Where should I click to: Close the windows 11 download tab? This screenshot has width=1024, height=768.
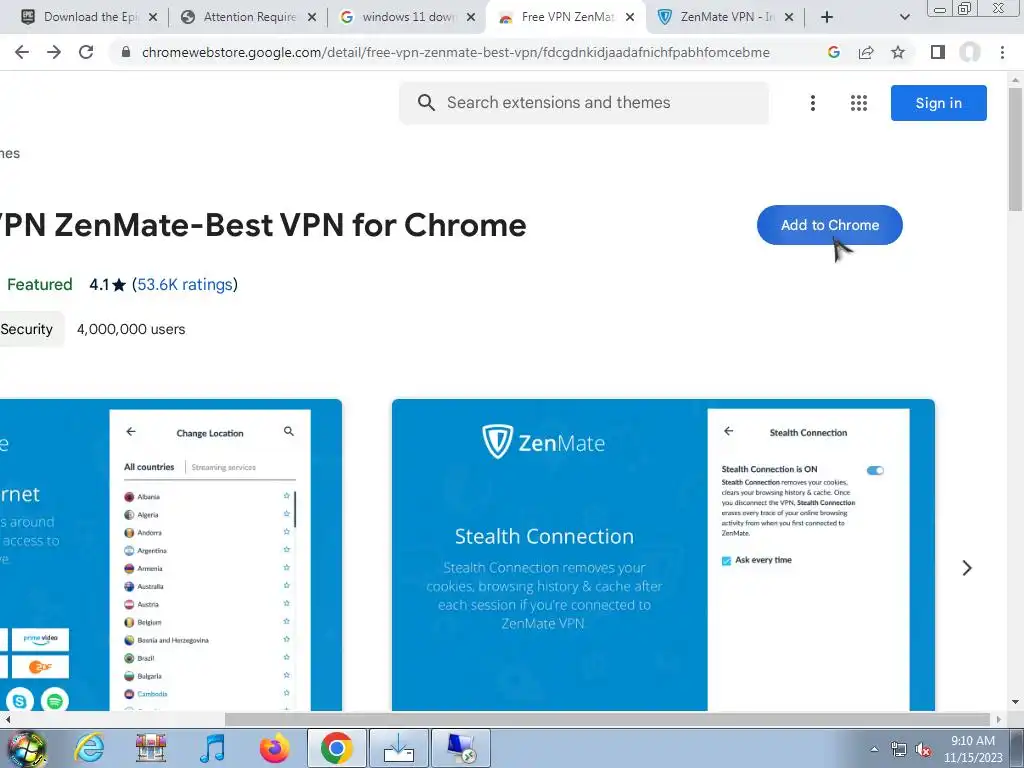pos(471,17)
